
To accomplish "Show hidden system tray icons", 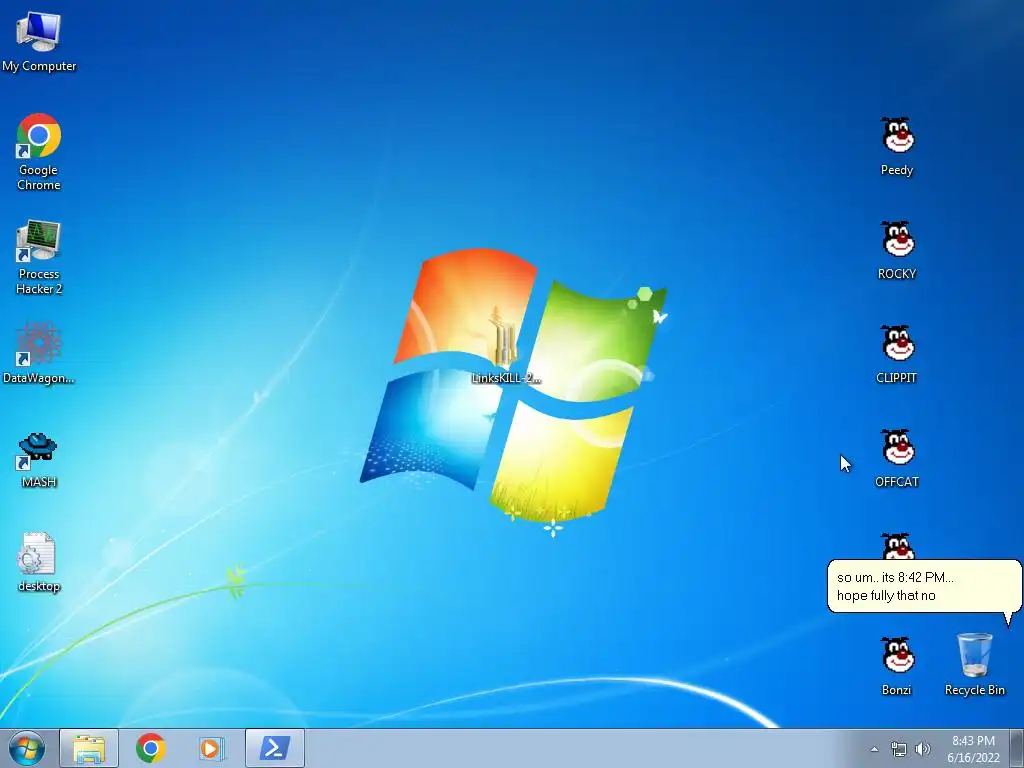I will [874, 749].
